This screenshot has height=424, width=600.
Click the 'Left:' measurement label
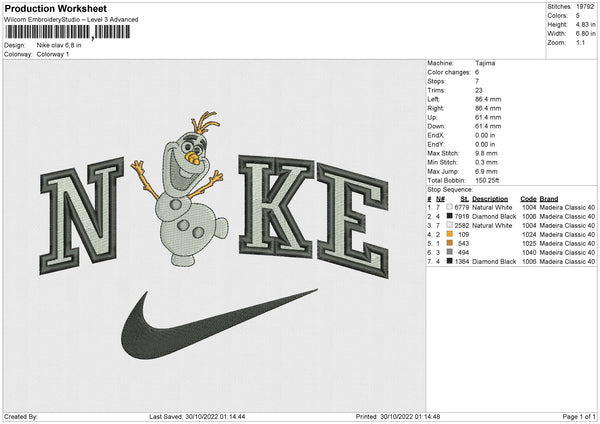pyautogui.click(x=433, y=99)
